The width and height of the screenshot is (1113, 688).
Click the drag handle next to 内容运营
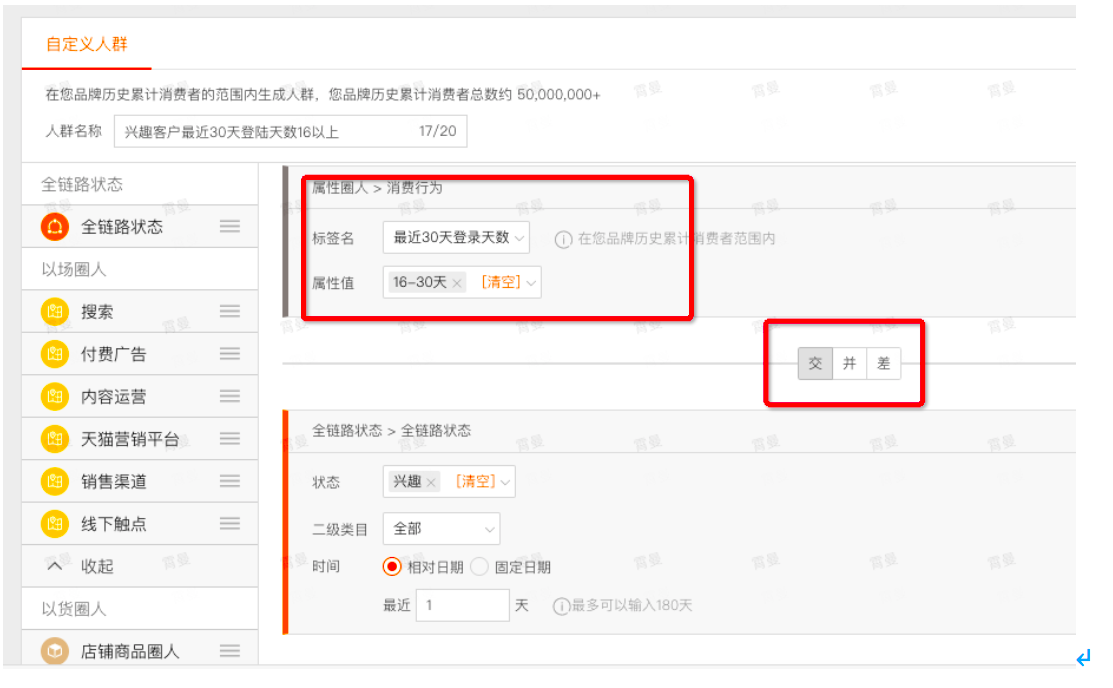coord(229,396)
